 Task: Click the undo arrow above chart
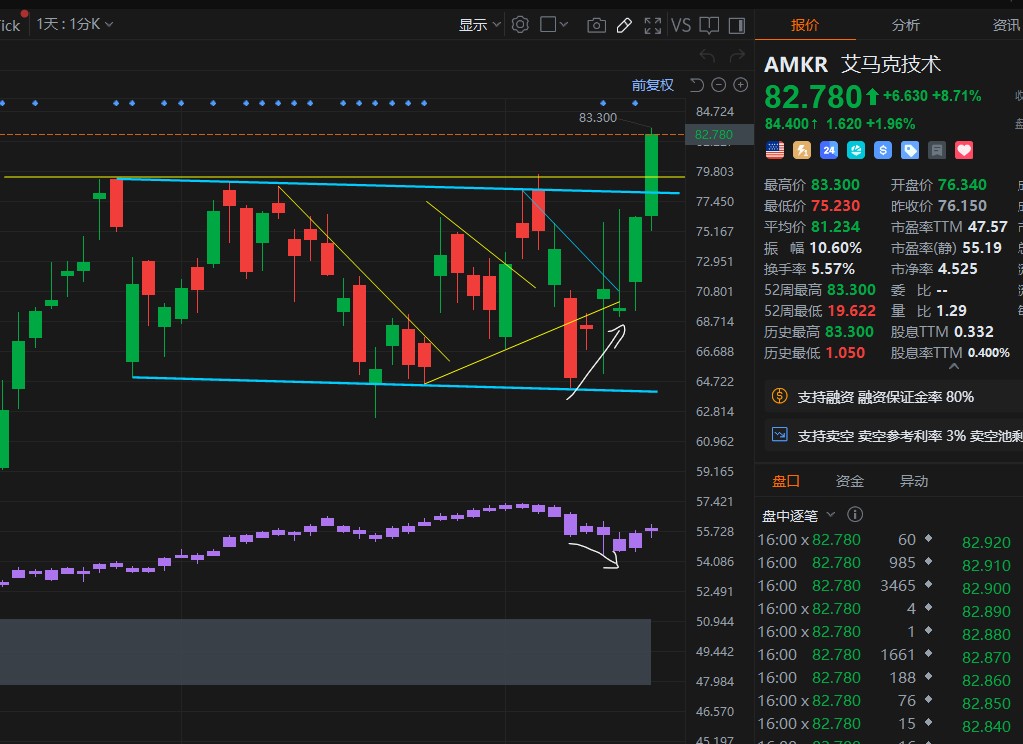click(707, 56)
